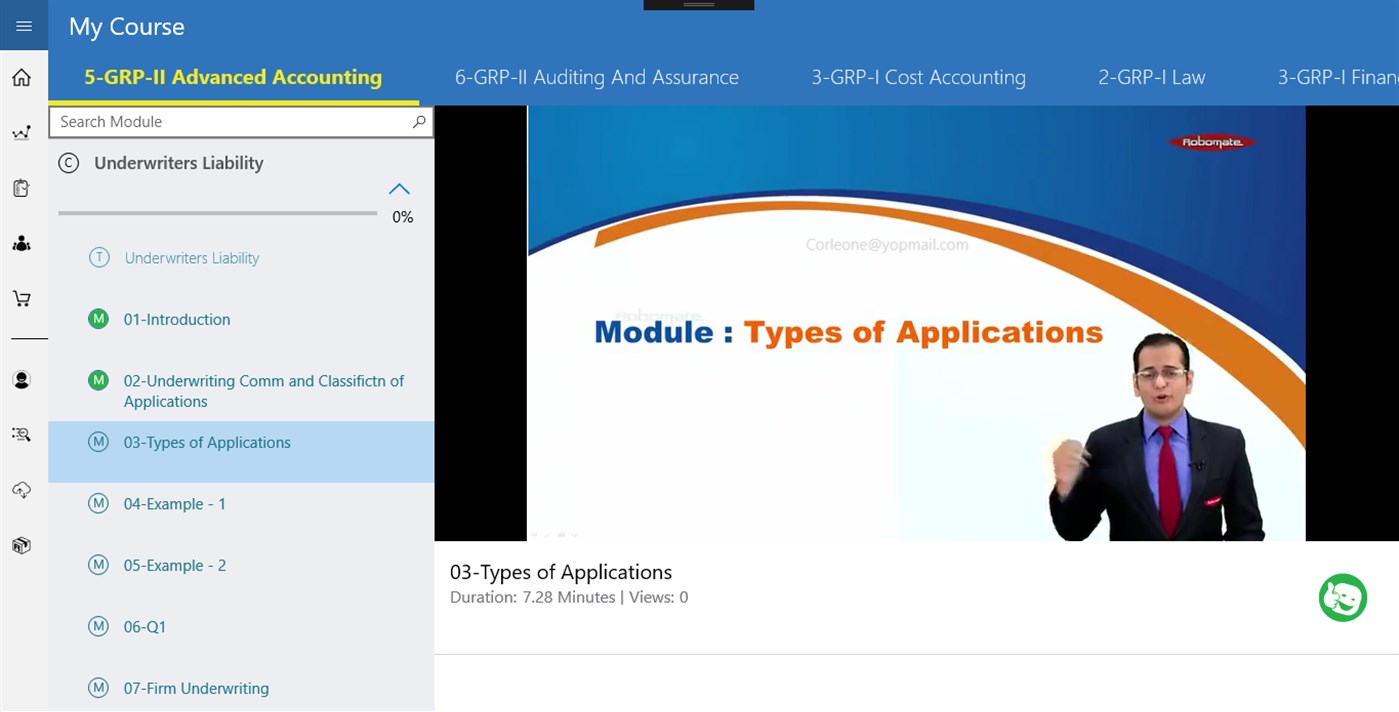This screenshot has height=712, width=1399.
Task: Open the cloud download sidebar icon
Action: 22,490
